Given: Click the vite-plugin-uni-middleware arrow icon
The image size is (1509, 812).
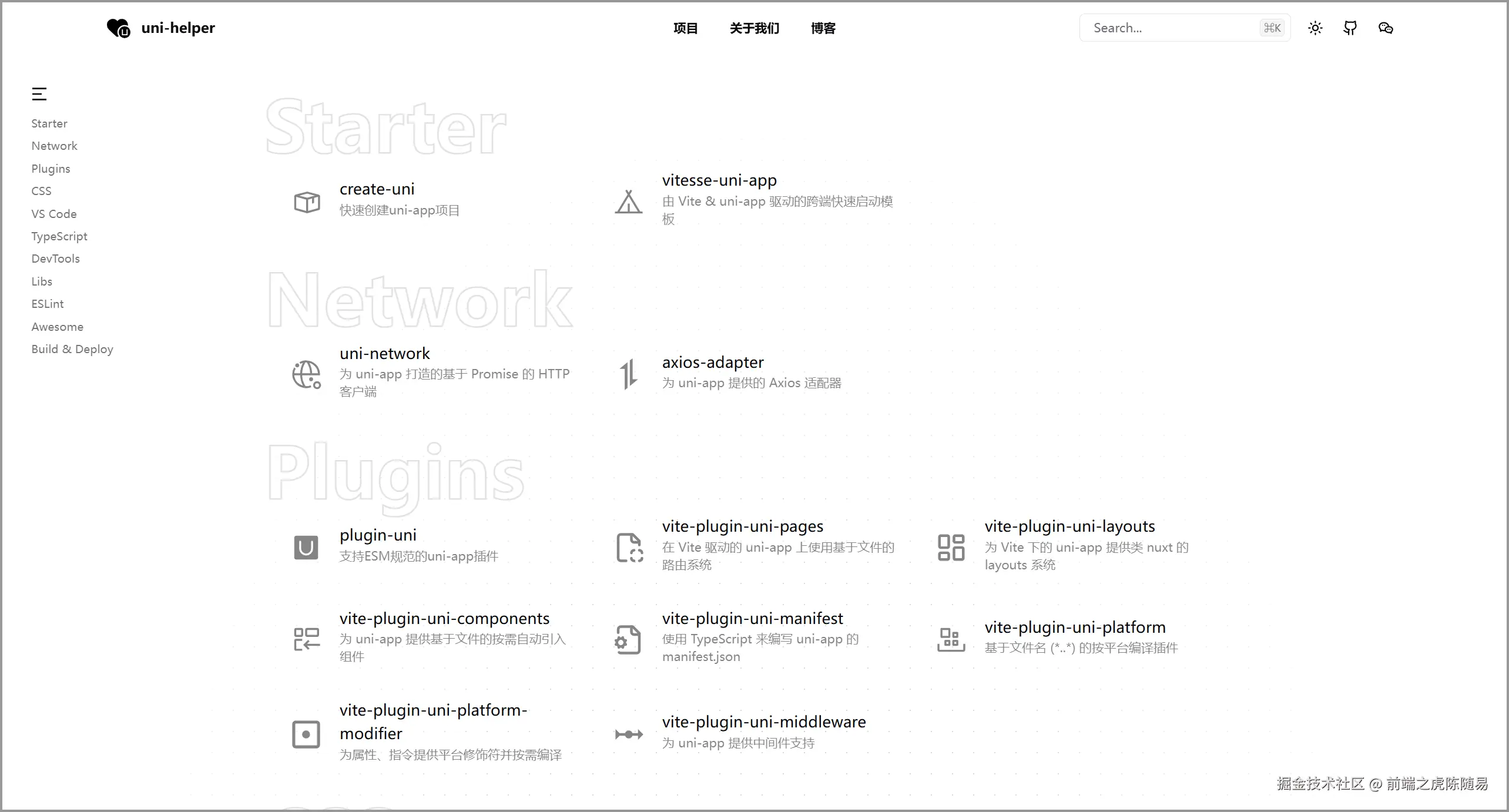Looking at the screenshot, I should point(629,734).
